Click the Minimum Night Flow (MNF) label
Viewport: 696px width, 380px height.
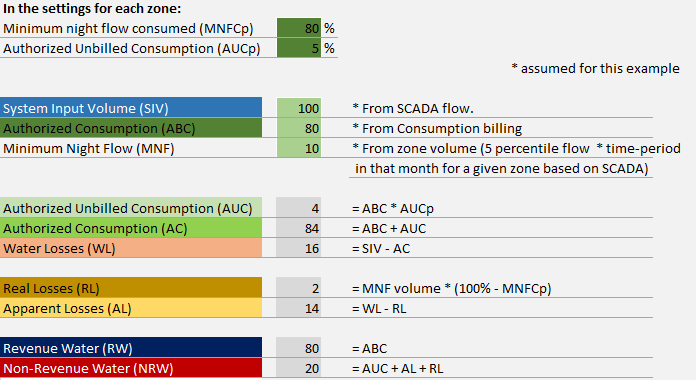pos(89,148)
